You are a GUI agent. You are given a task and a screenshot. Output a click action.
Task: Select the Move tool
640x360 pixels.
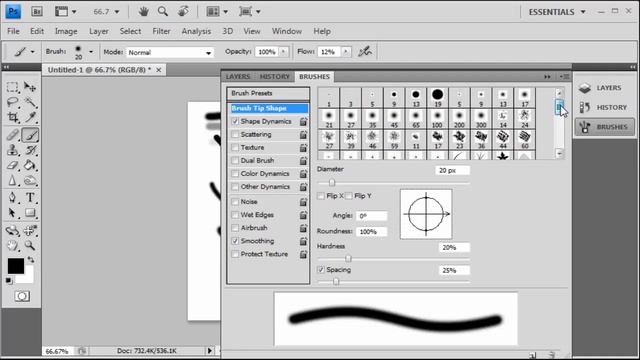(x=30, y=87)
